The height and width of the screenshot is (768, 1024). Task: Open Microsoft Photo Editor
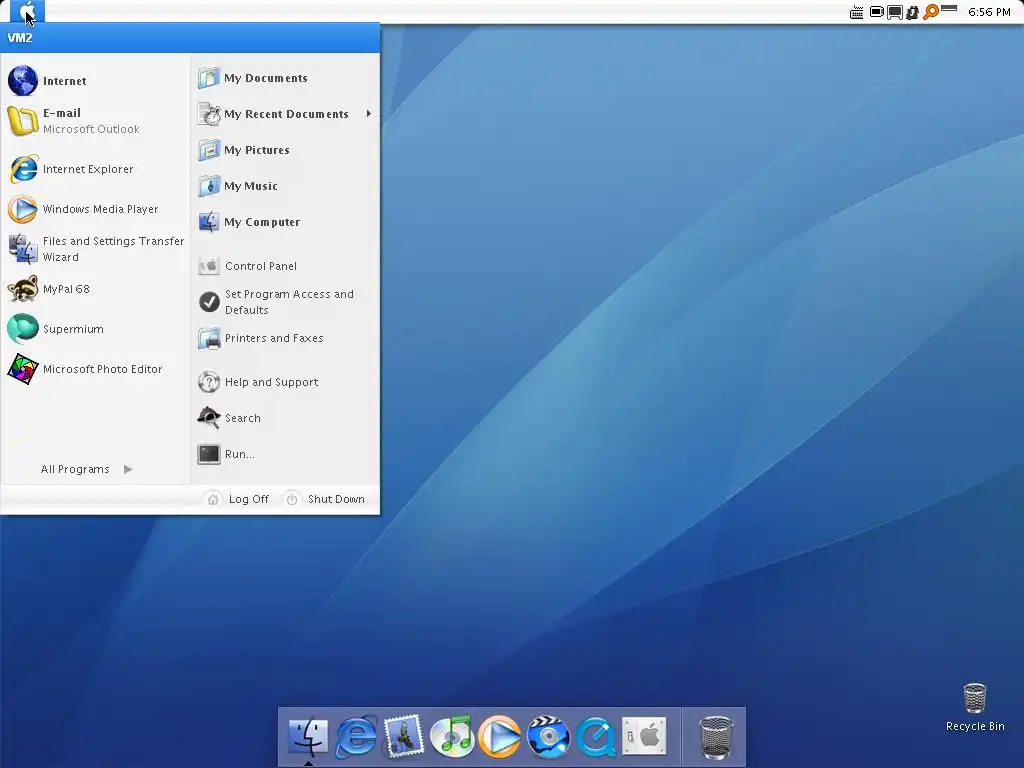point(95,369)
